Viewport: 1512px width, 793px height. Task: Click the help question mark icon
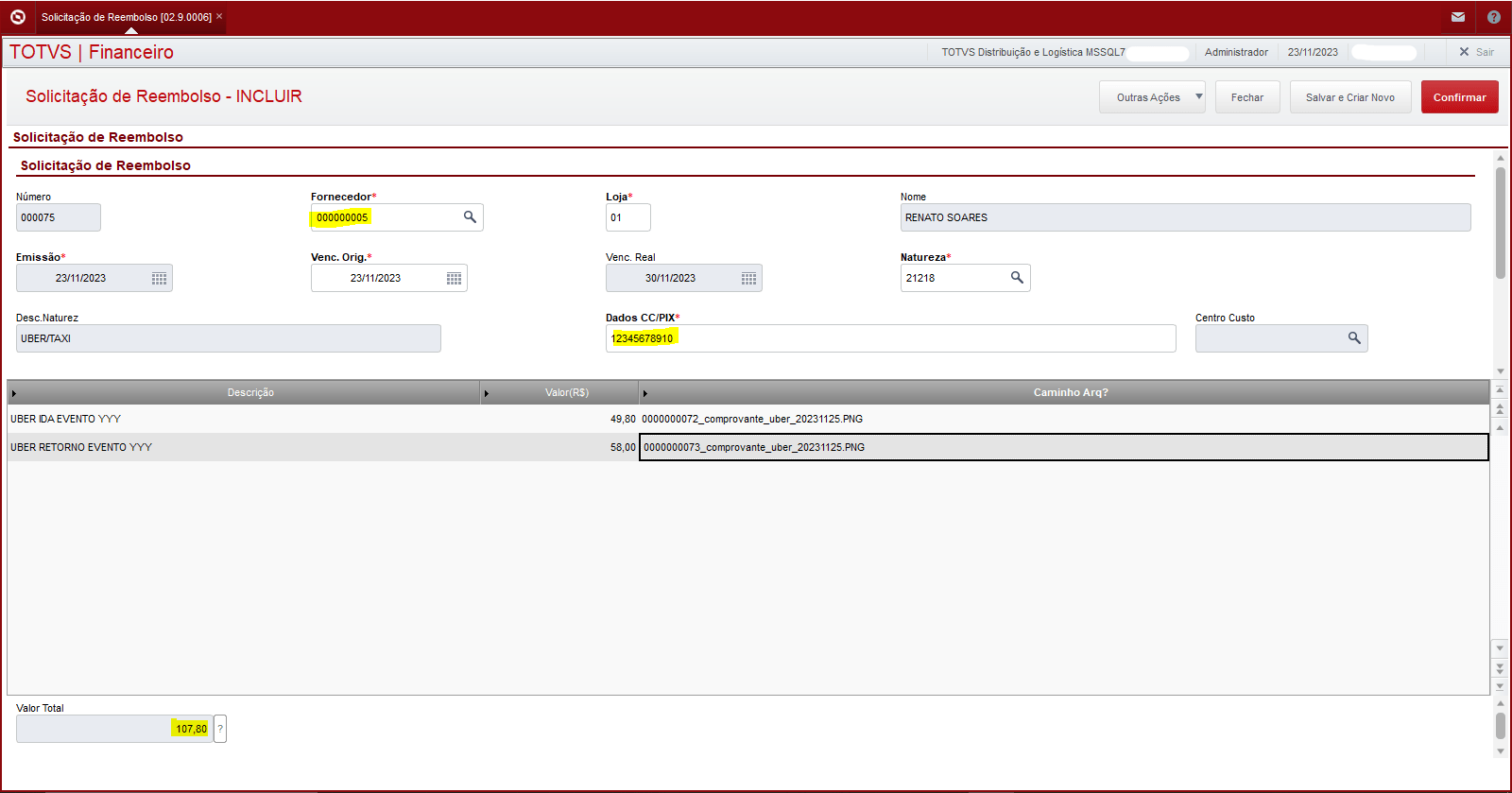click(x=1494, y=17)
